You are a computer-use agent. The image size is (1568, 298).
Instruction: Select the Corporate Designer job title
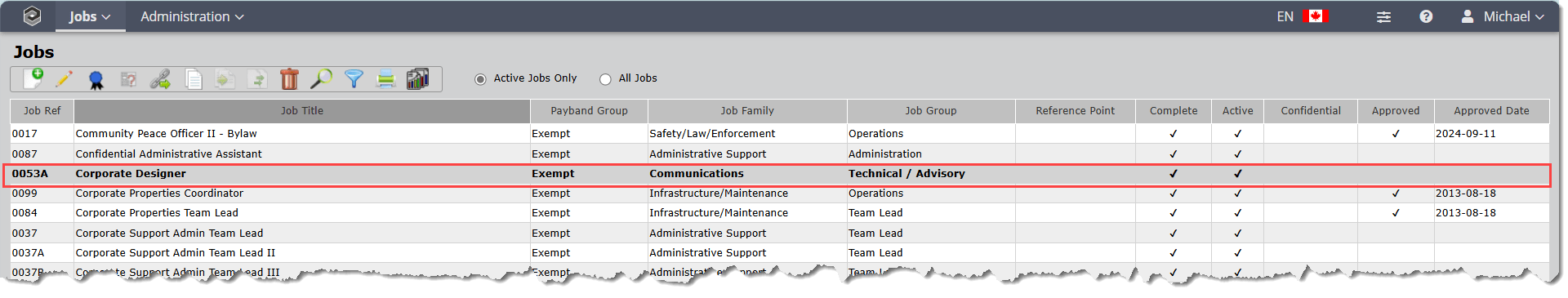pos(131,174)
